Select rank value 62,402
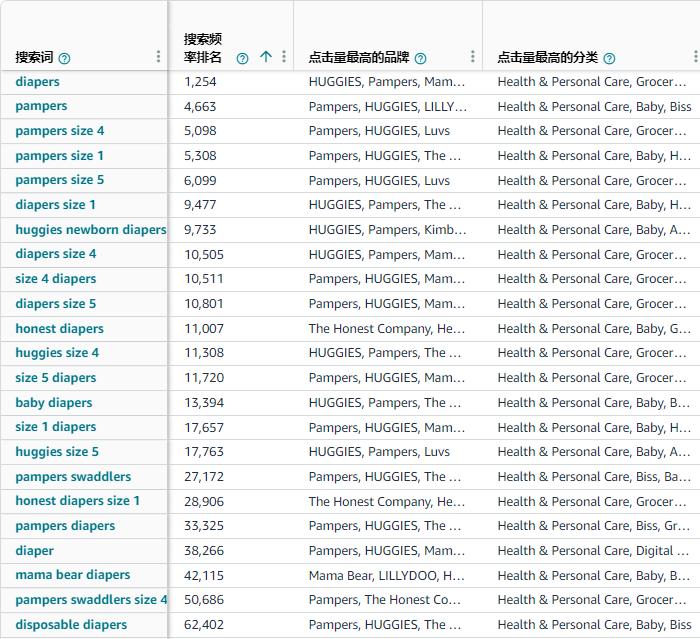Screen dimensions: 700x639 point(204,625)
